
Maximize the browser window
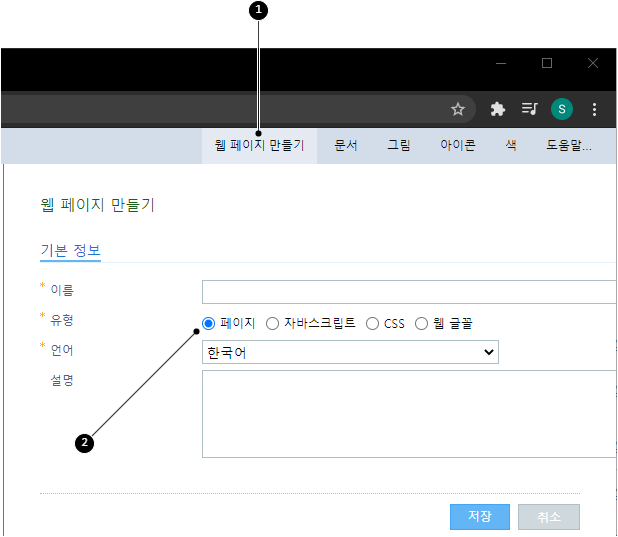coord(547,63)
